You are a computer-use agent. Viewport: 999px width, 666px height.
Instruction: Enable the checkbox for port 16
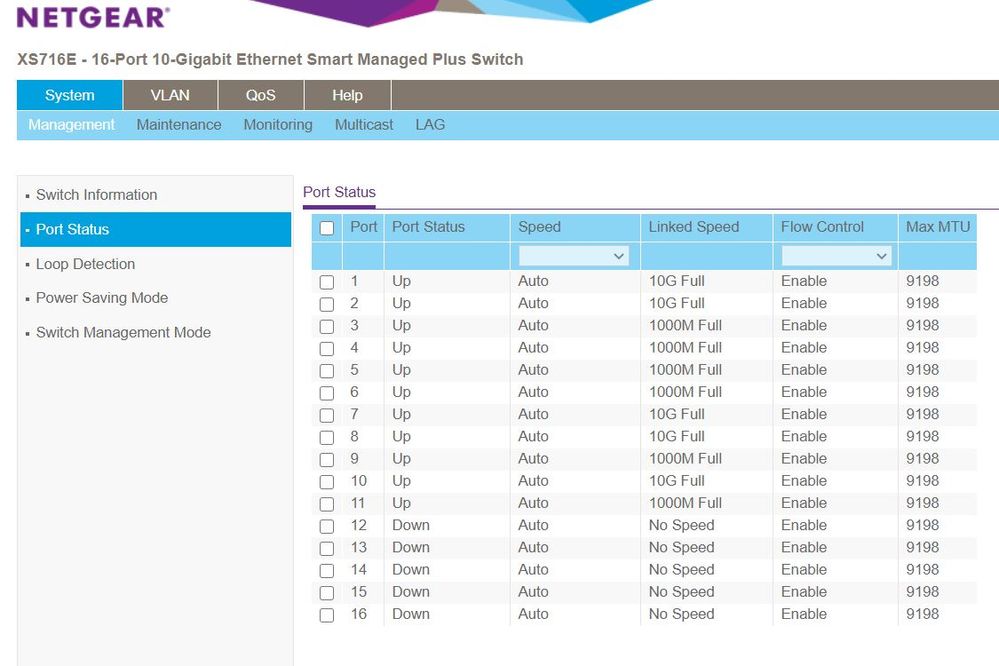click(x=326, y=615)
